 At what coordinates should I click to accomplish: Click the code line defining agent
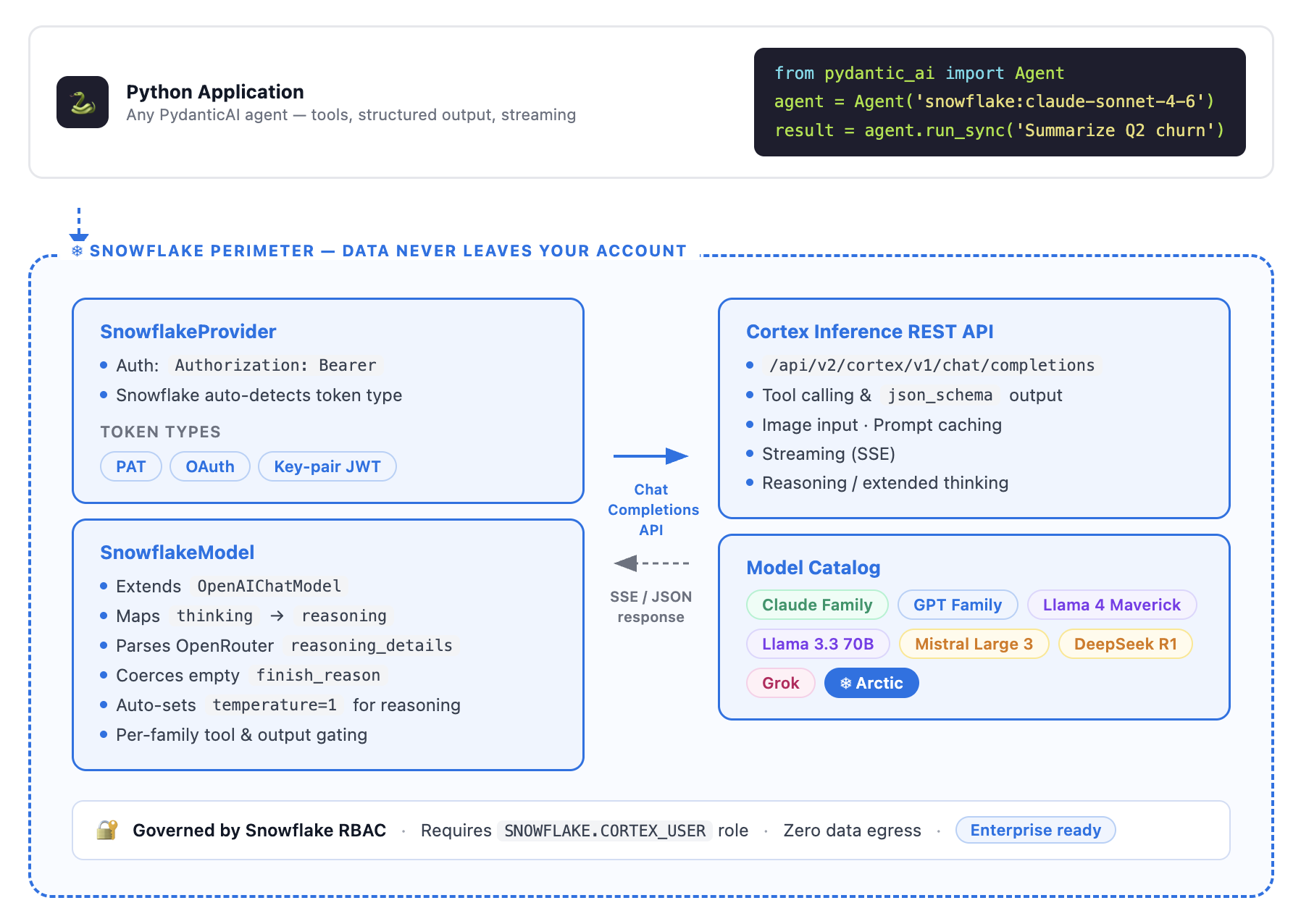coord(995,101)
